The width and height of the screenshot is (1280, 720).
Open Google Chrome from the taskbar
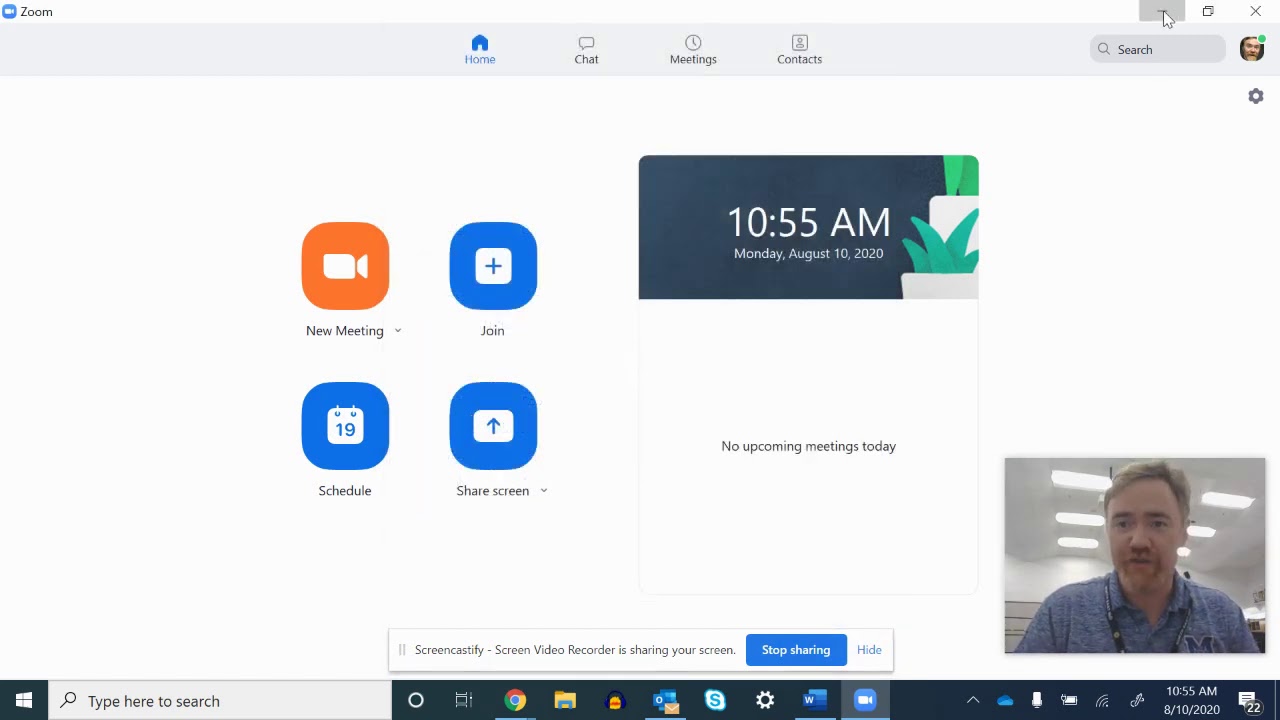pos(515,701)
